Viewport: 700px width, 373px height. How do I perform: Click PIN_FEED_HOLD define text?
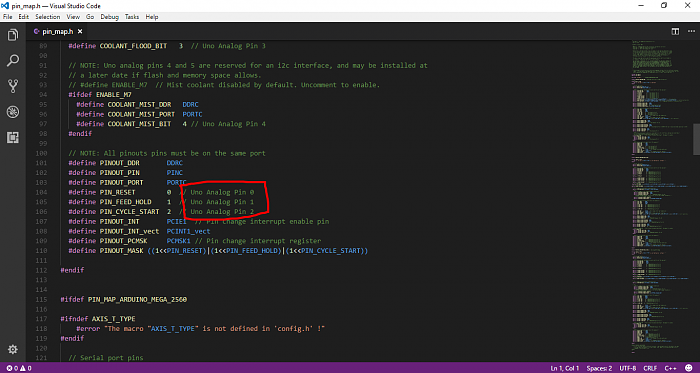[125, 202]
